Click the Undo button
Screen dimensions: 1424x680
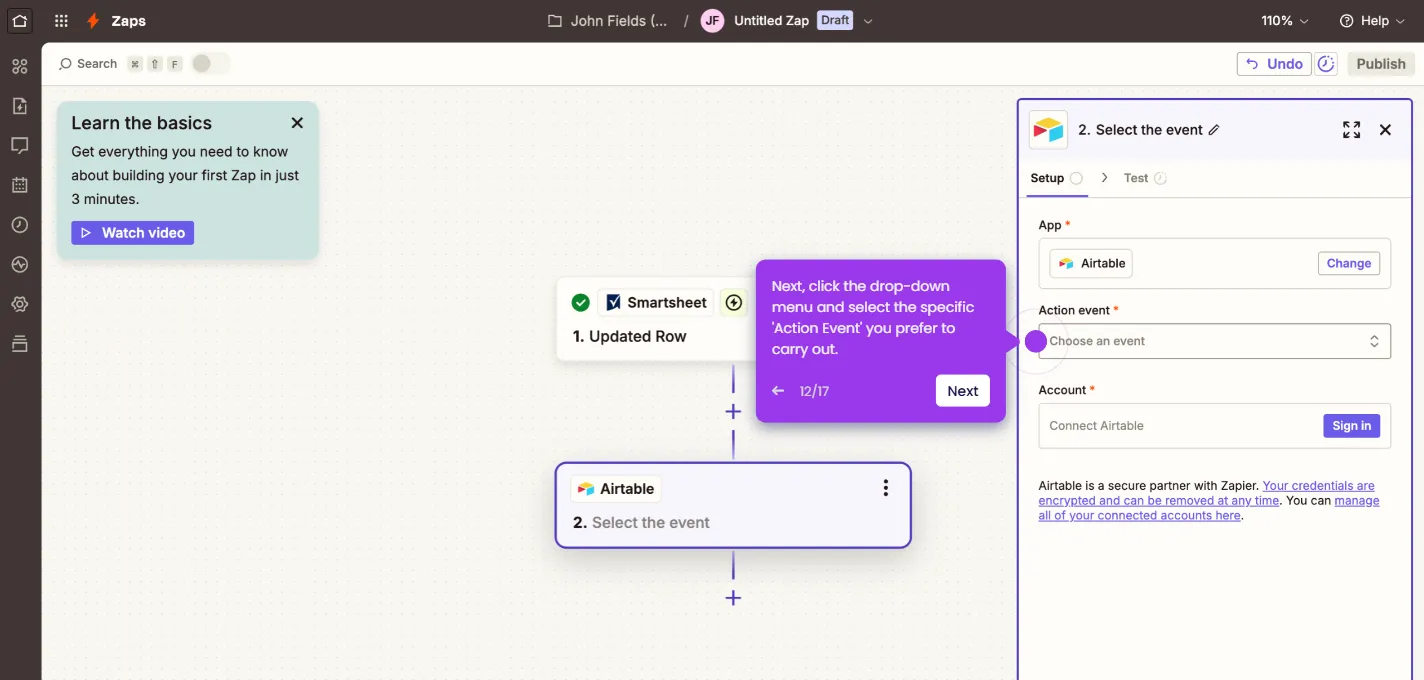[x=1275, y=64]
